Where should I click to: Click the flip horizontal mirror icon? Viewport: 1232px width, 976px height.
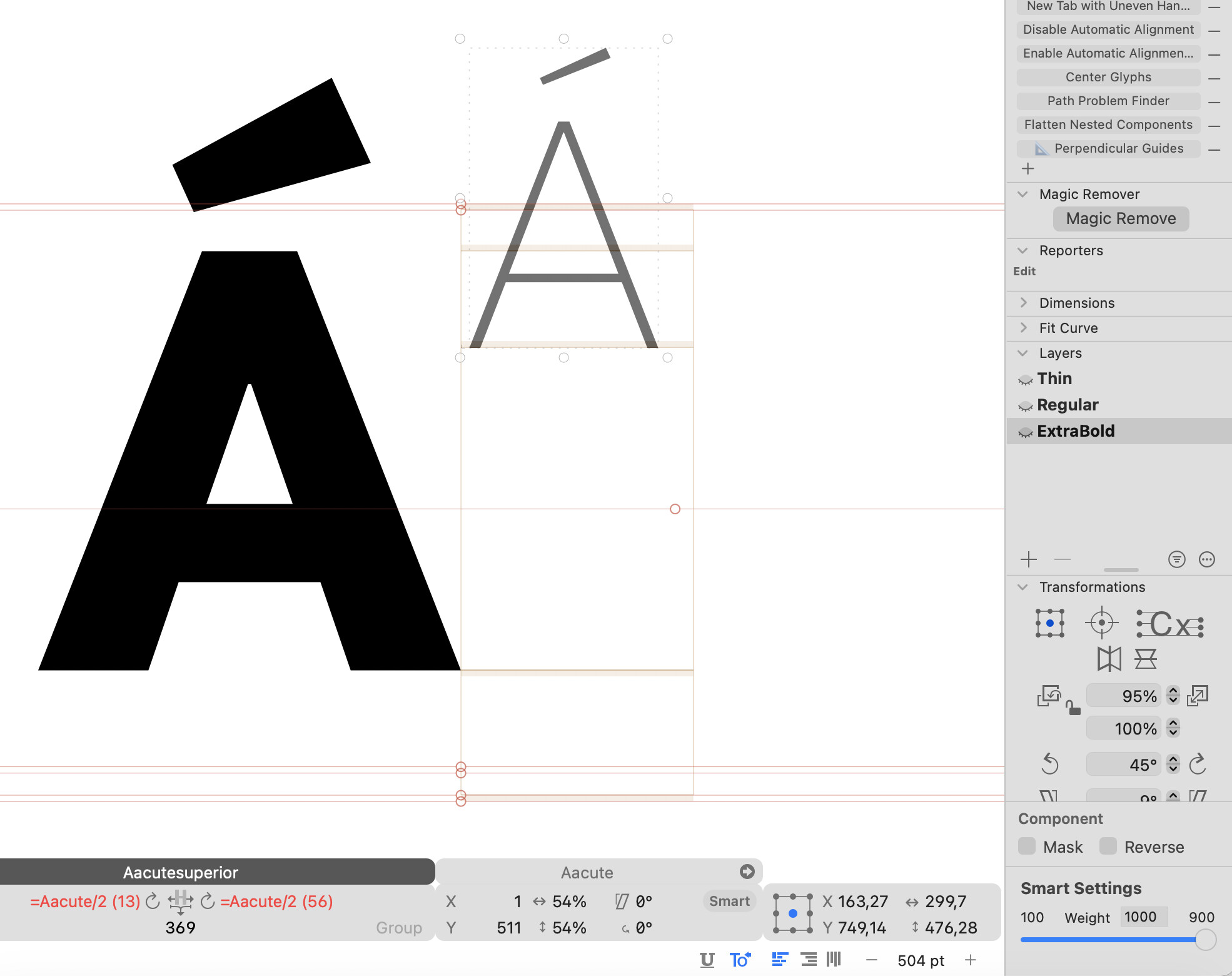click(1109, 659)
